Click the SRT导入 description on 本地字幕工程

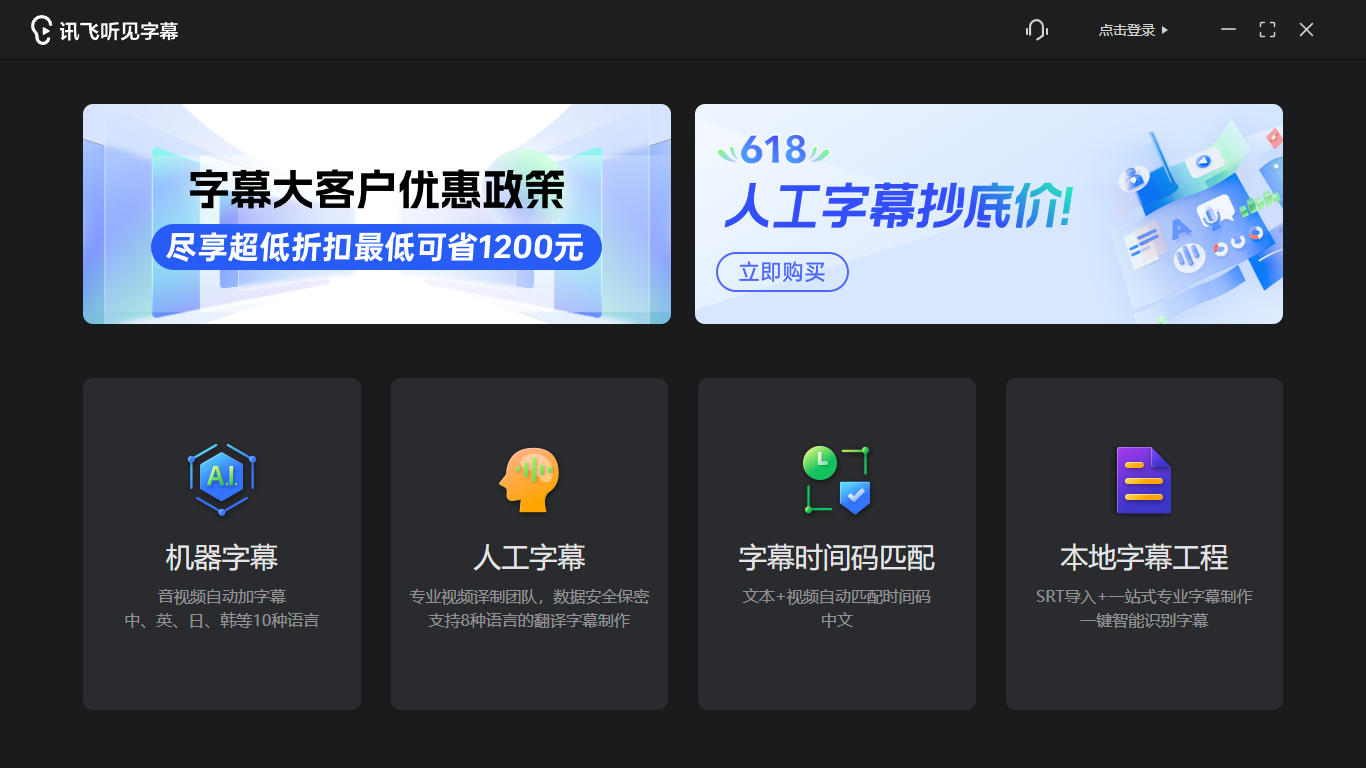click(1143, 596)
